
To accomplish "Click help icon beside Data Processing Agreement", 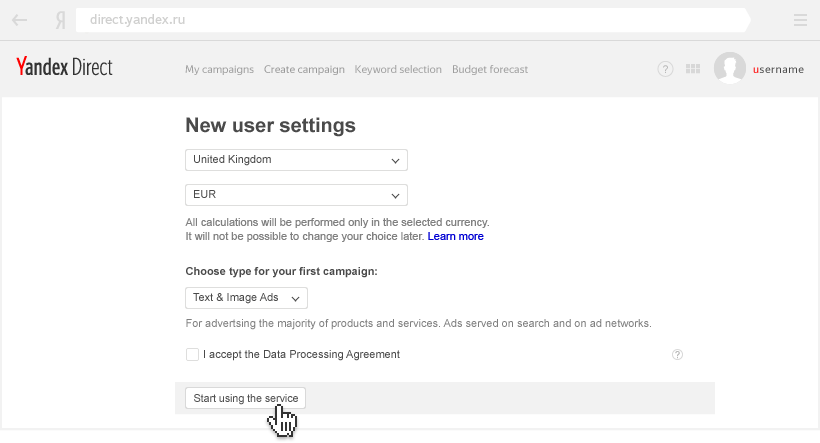I will [x=677, y=354].
